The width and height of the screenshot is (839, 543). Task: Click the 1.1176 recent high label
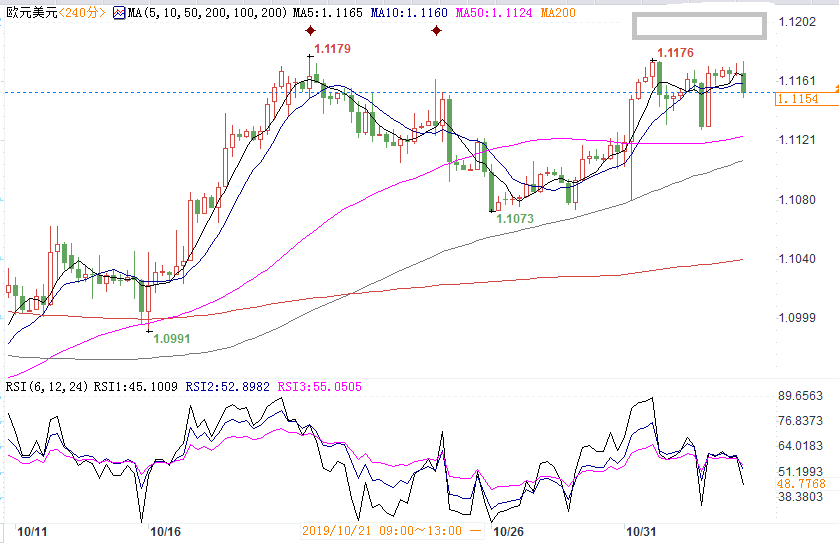click(x=675, y=52)
